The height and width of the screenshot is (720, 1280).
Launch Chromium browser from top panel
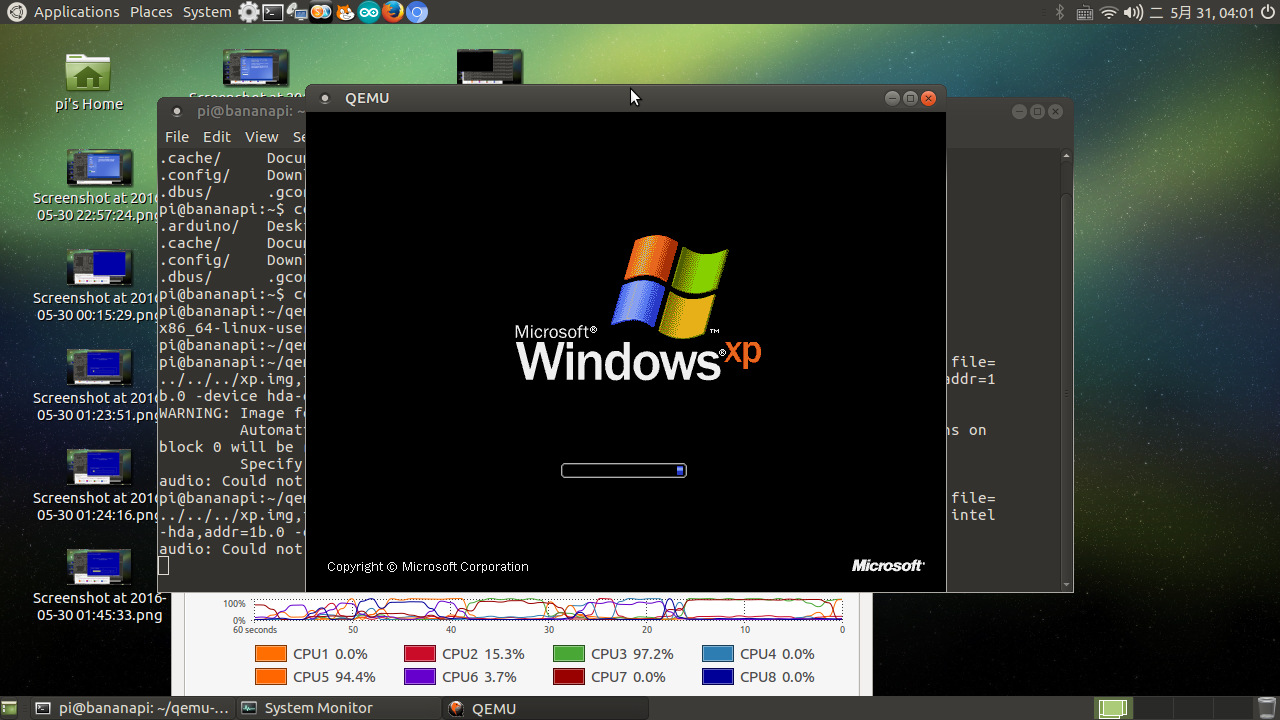tap(417, 12)
